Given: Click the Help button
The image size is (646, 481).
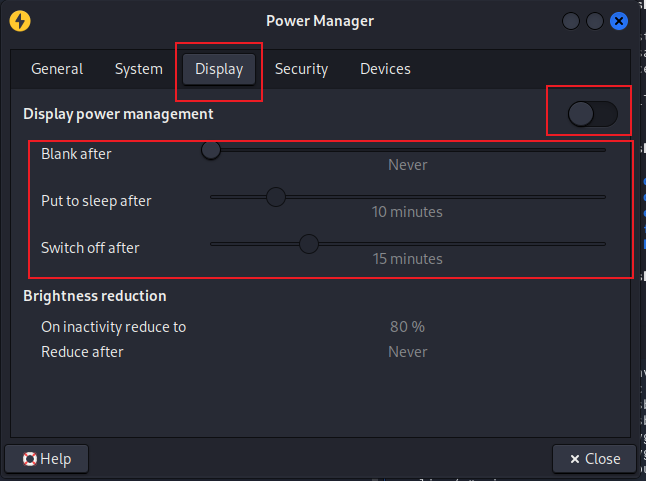Looking at the screenshot, I should point(46,459).
